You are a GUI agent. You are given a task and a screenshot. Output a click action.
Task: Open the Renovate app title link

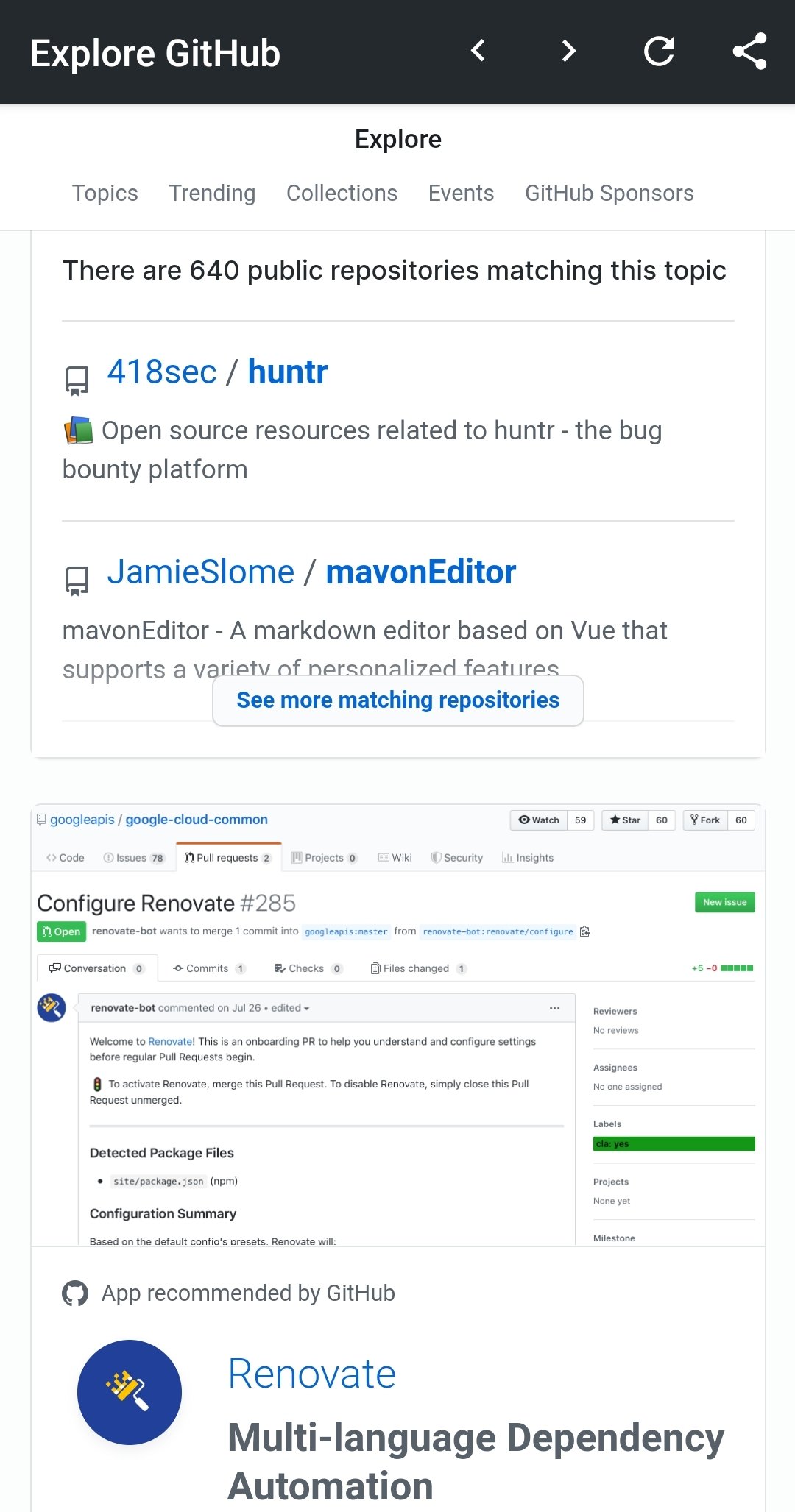pyautogui.click(x=312, y=1374)
